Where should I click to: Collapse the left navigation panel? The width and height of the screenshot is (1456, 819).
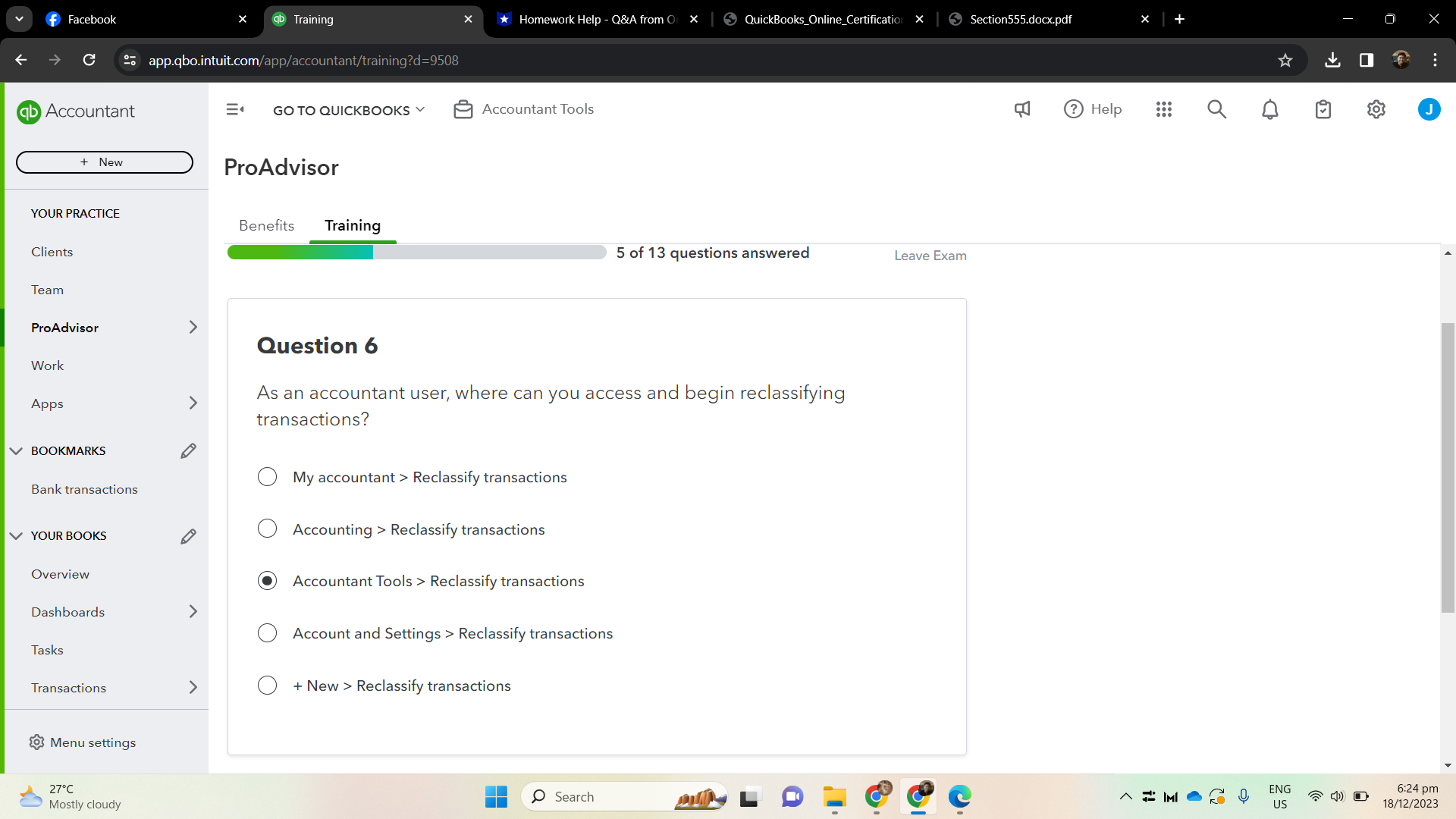click(x=235, y=109)
